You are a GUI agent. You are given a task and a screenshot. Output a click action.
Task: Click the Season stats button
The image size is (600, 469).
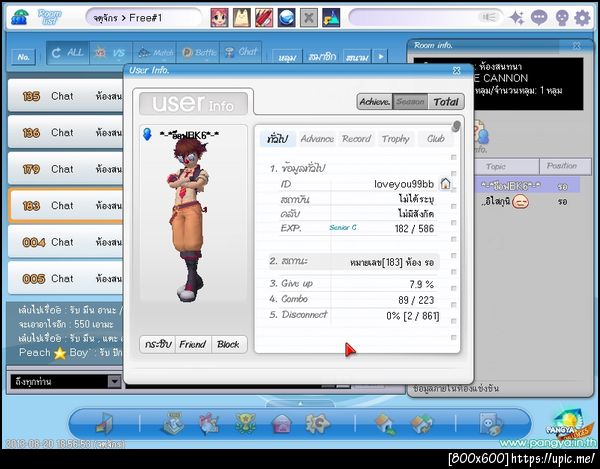[410, 102]
